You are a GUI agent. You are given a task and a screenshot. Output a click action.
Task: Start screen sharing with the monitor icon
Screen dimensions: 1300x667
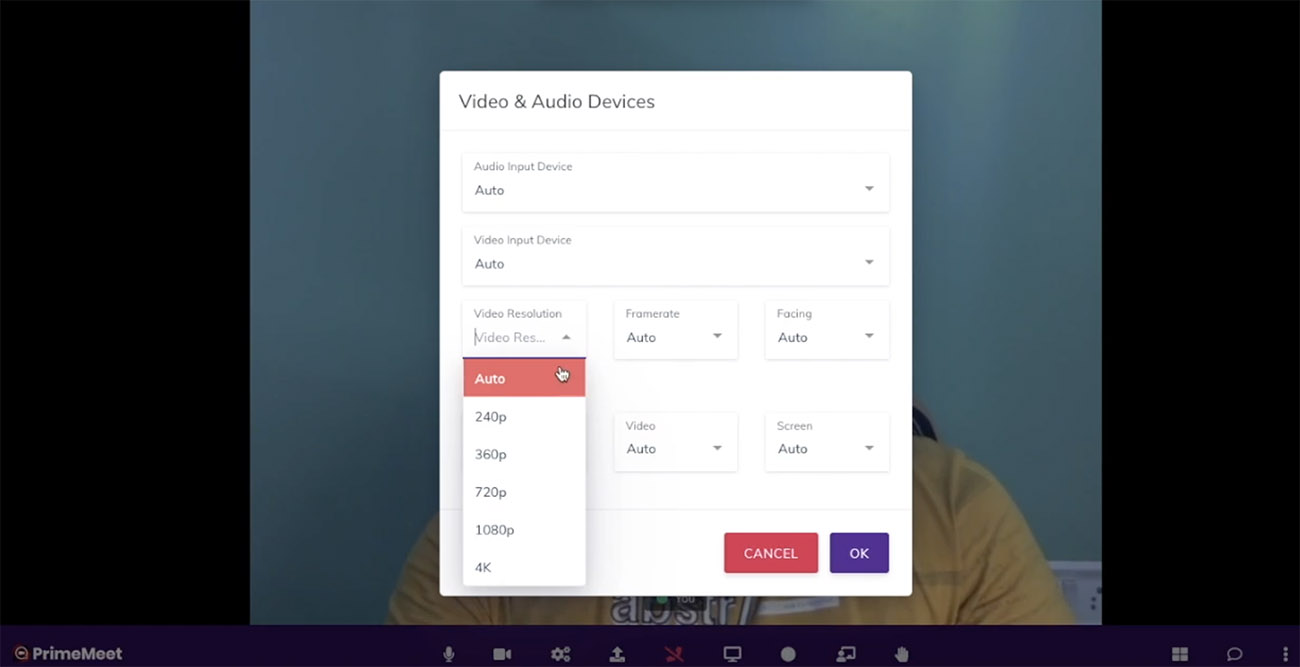[732, 654]
